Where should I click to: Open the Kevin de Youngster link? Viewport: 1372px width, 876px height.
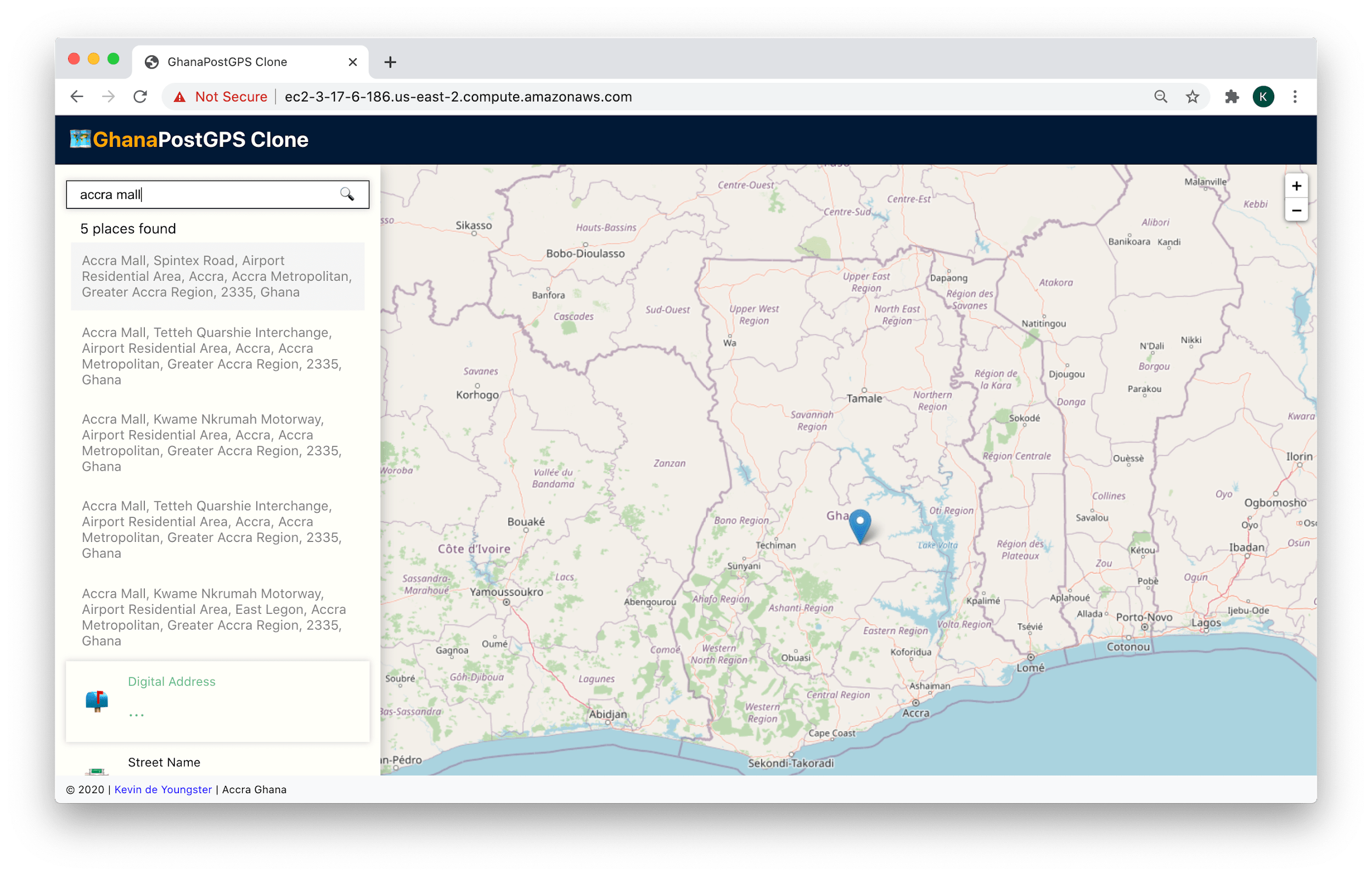(x=163, y=789)
